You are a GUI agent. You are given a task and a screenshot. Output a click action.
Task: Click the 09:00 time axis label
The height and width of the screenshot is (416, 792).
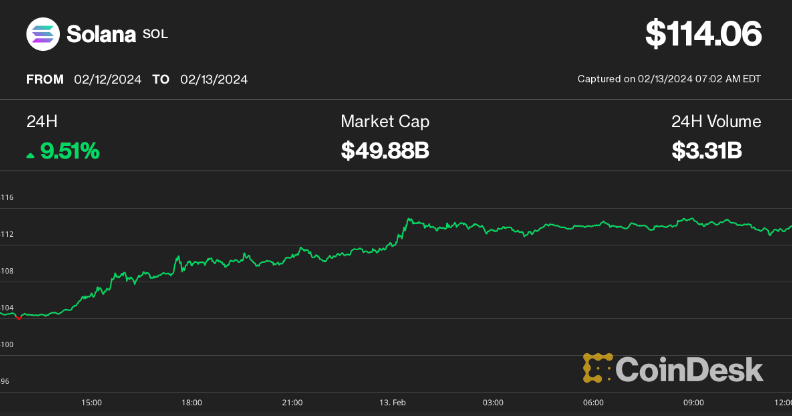pos(694,402)
